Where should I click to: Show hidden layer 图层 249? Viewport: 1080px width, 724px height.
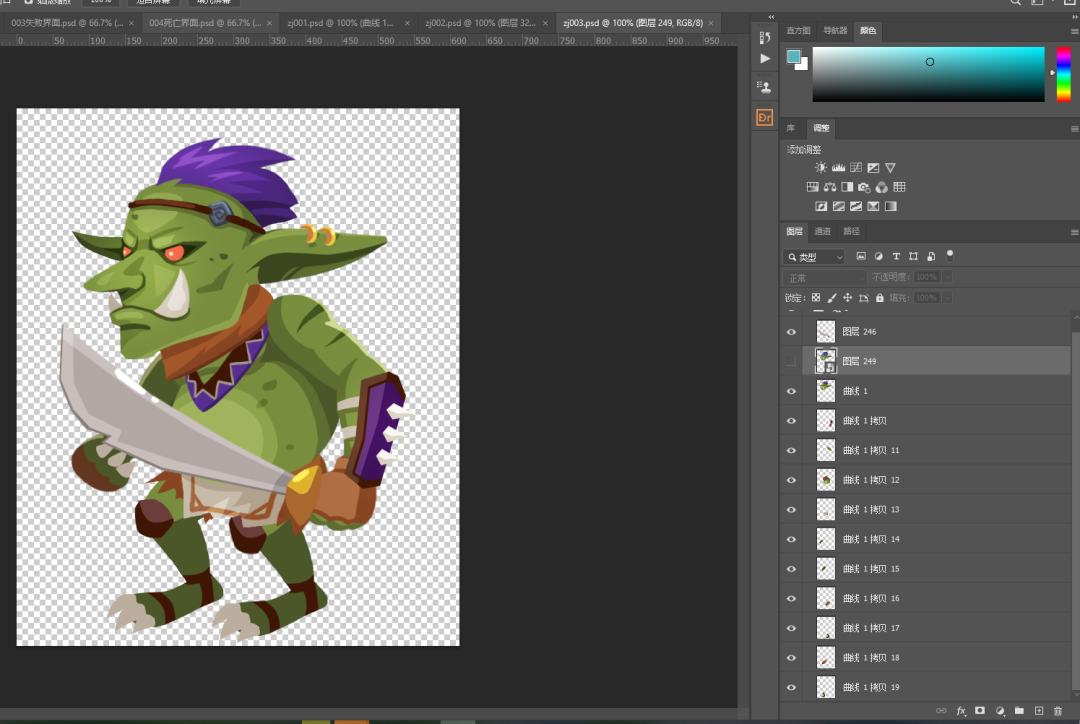point(791,361)
